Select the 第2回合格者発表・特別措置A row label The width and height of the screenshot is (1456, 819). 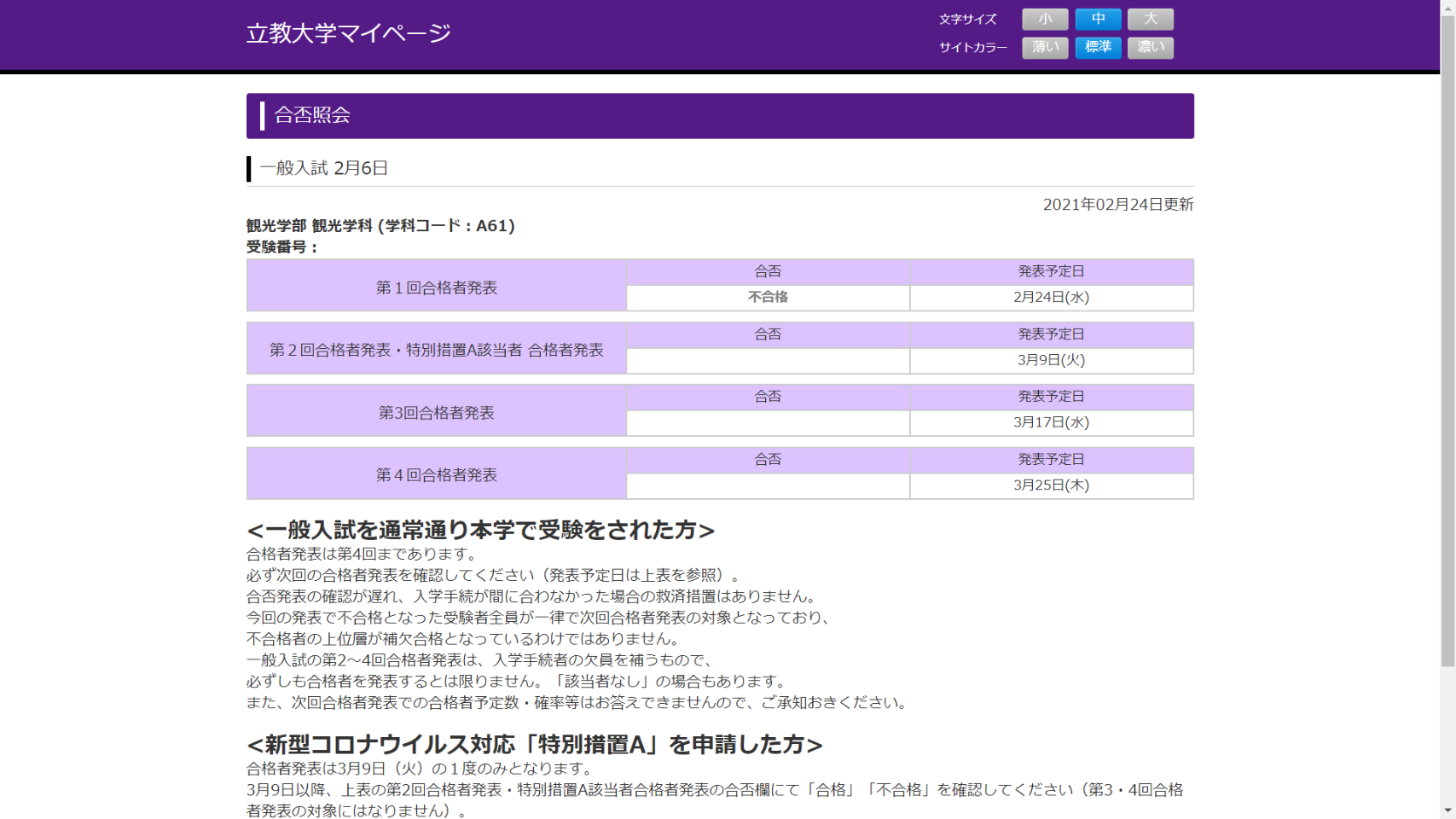(436, 350)
